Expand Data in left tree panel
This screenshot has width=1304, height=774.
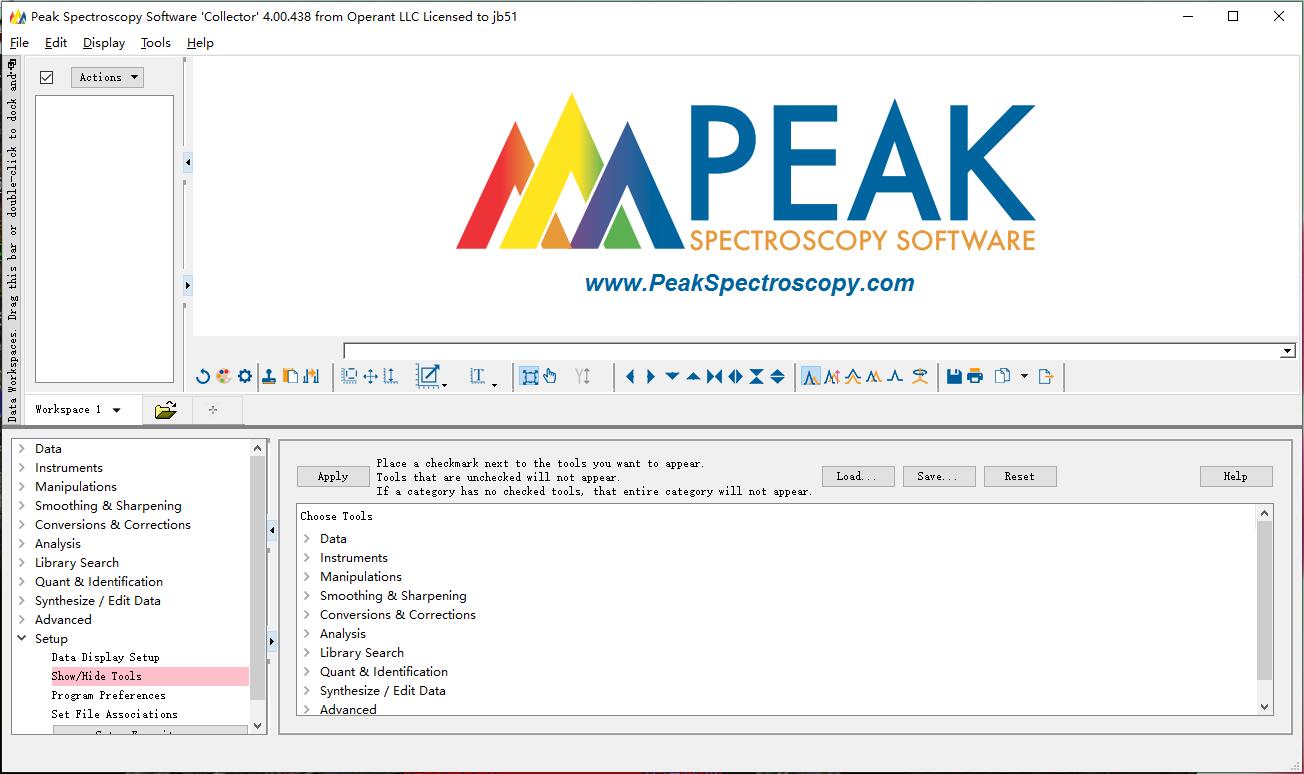[22, 449]
